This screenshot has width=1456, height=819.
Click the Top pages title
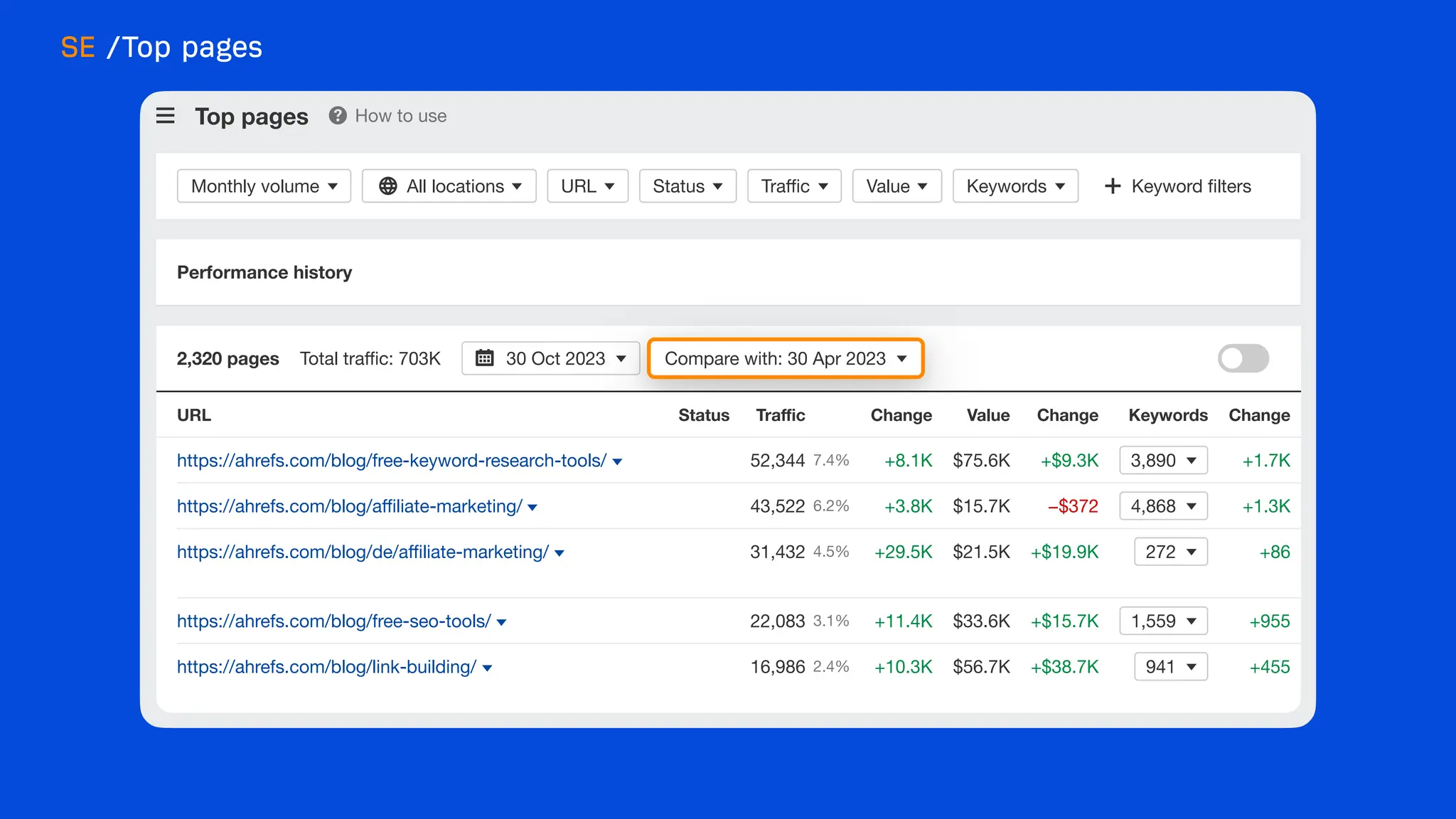(252, 117)
